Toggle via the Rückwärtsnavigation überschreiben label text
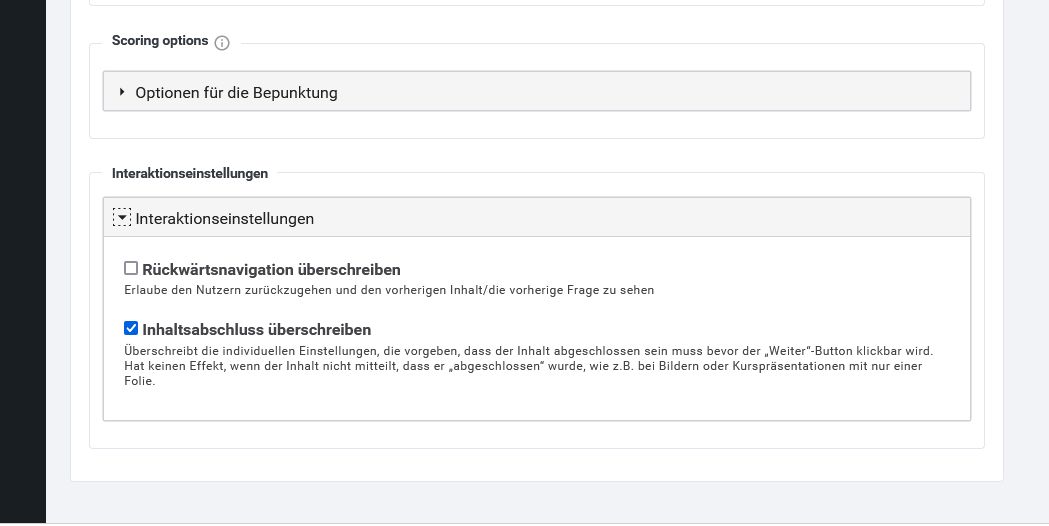Viewport: 1049px width, 526px height. tap(271, 270)
